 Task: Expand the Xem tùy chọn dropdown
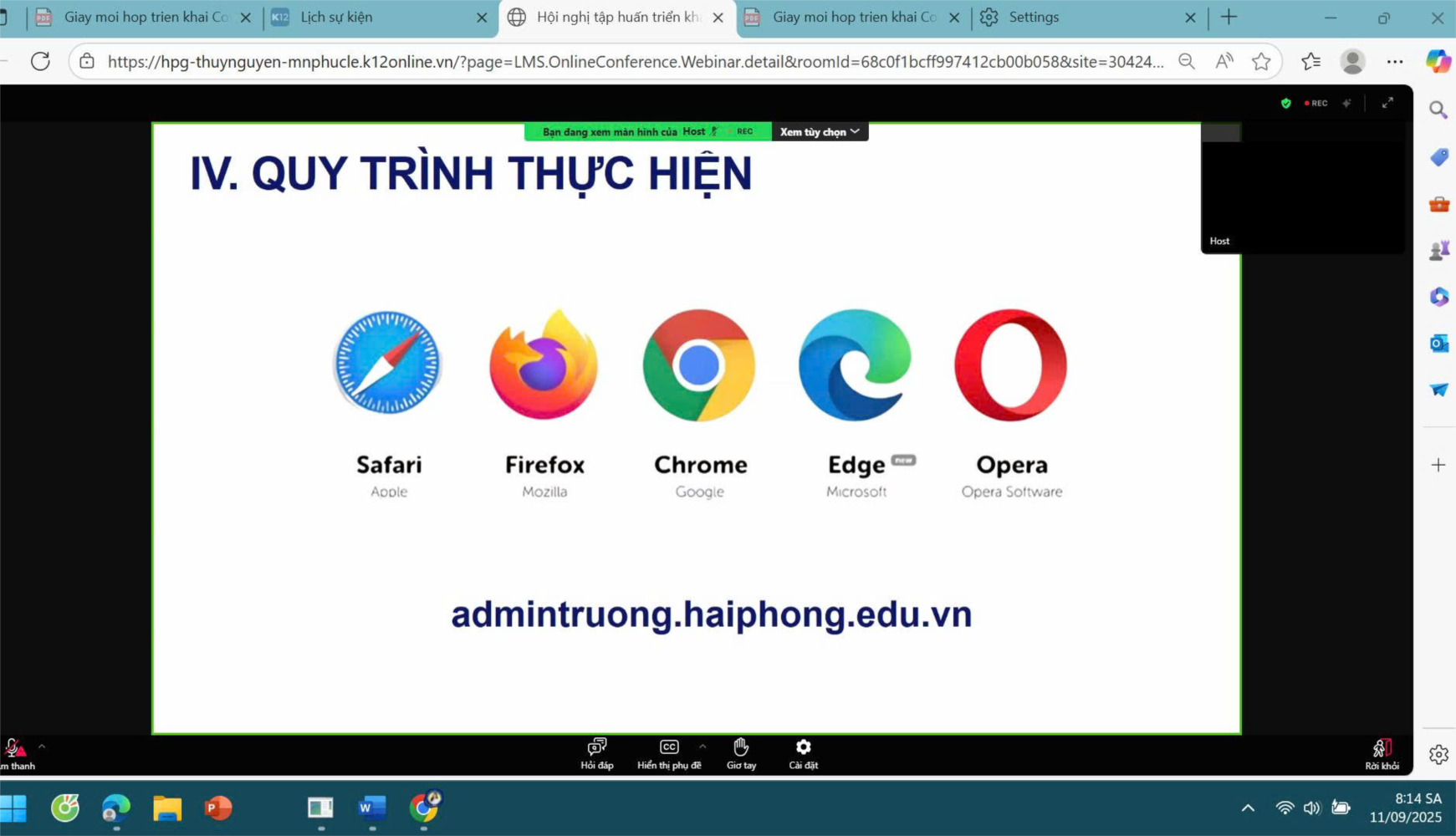tap(819, 132)
